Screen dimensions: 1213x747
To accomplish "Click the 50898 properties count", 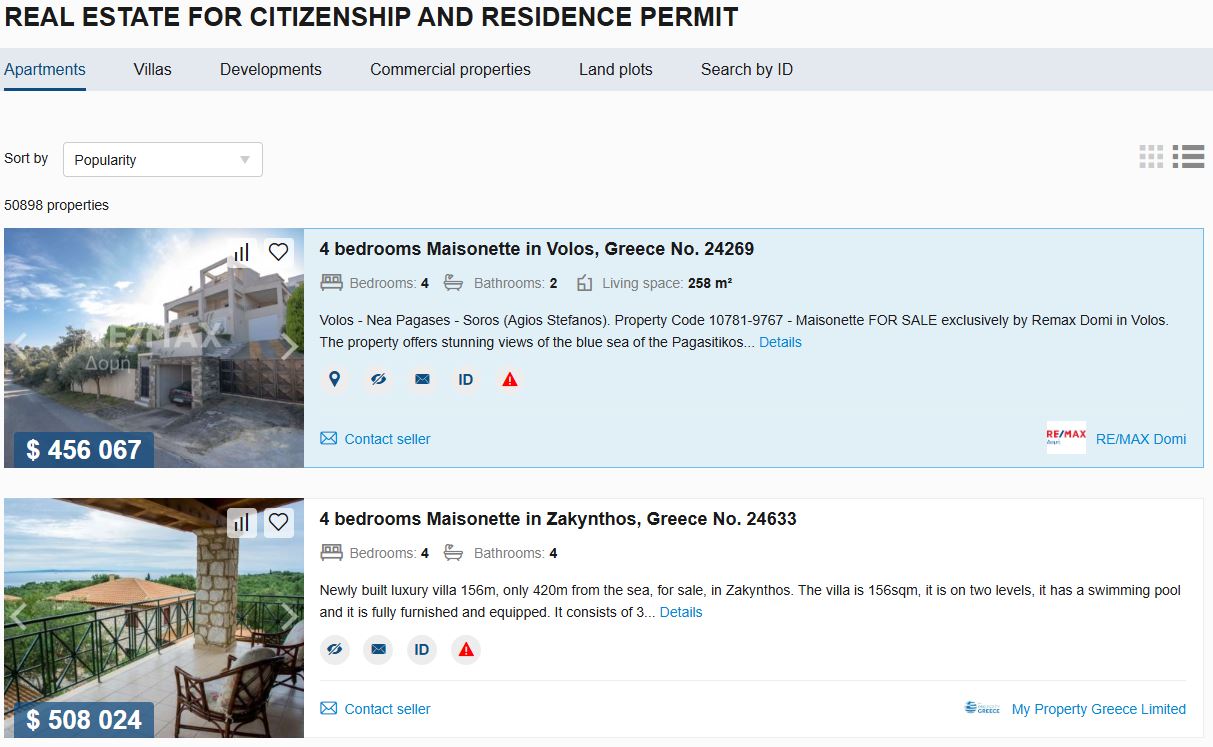I will (x=57, y=205).
